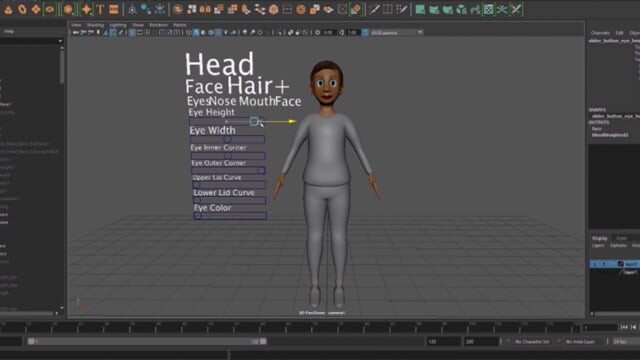
Task: Click the green cube shelf icon
Action: 461,9
